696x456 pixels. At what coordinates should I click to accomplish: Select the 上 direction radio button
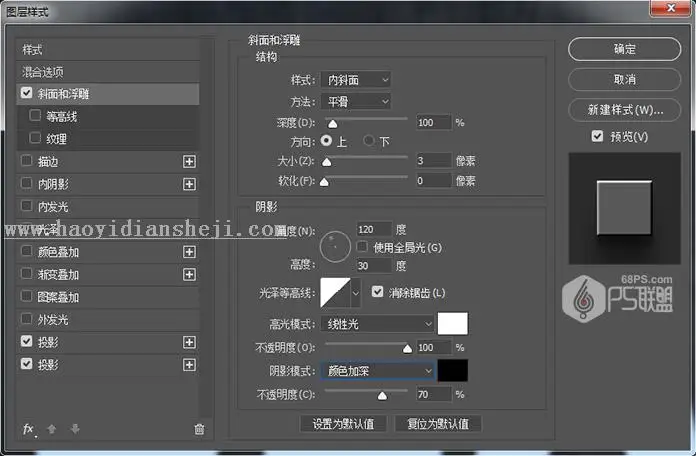[x=326, y=141]
